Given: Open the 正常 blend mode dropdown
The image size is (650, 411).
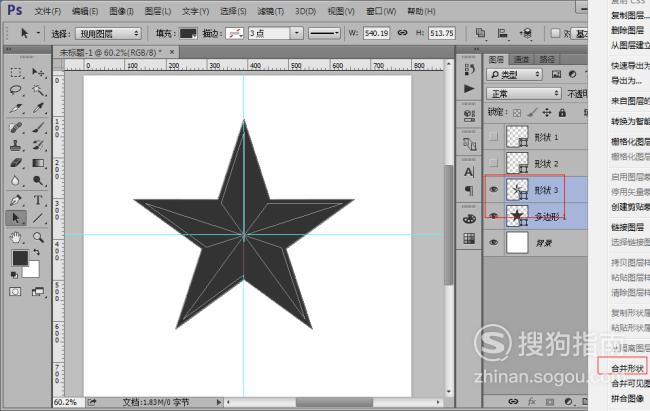Looking at the screenshot, I should point(524,93).
